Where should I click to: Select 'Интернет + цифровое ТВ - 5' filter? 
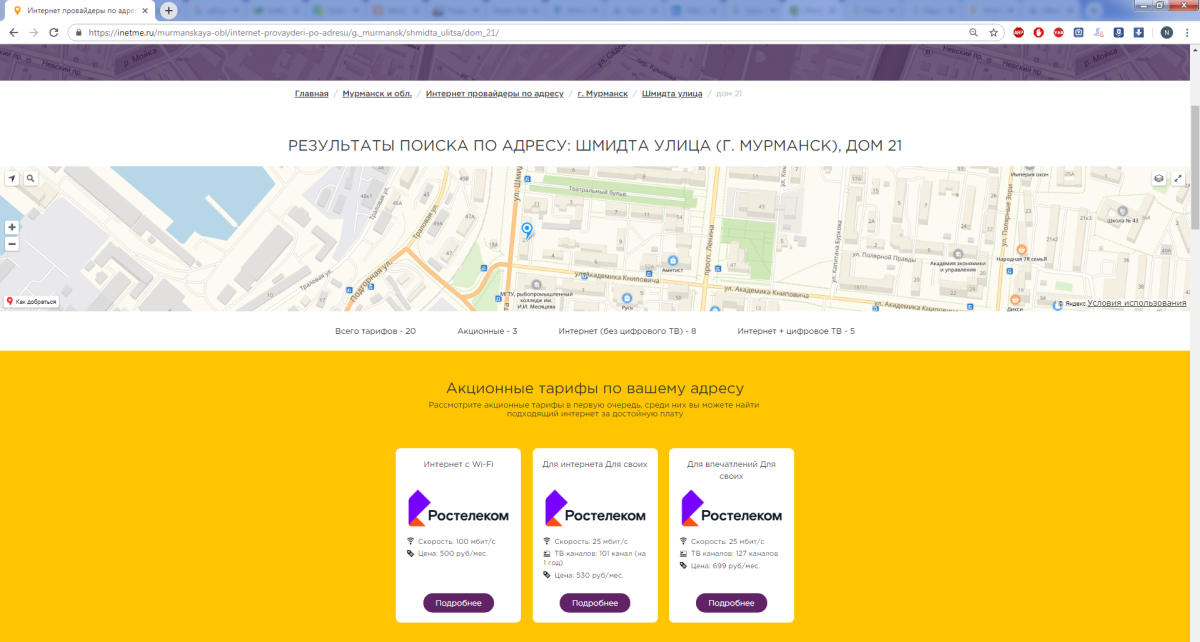(796, 330)
